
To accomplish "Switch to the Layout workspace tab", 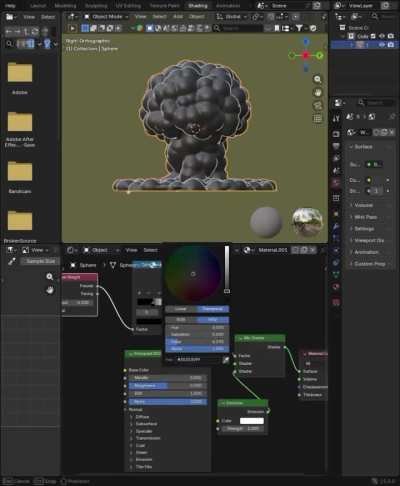I will coord(38,6).
